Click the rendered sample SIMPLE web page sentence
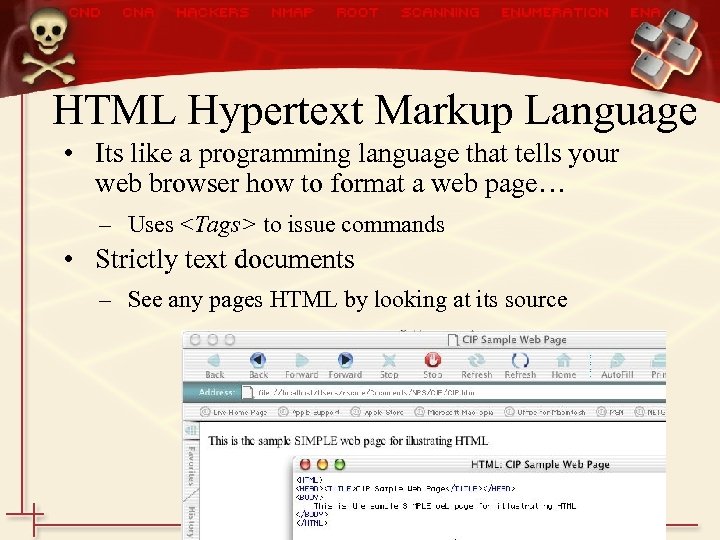The height and width of the screenshot is (540, 720). (348, 441)
